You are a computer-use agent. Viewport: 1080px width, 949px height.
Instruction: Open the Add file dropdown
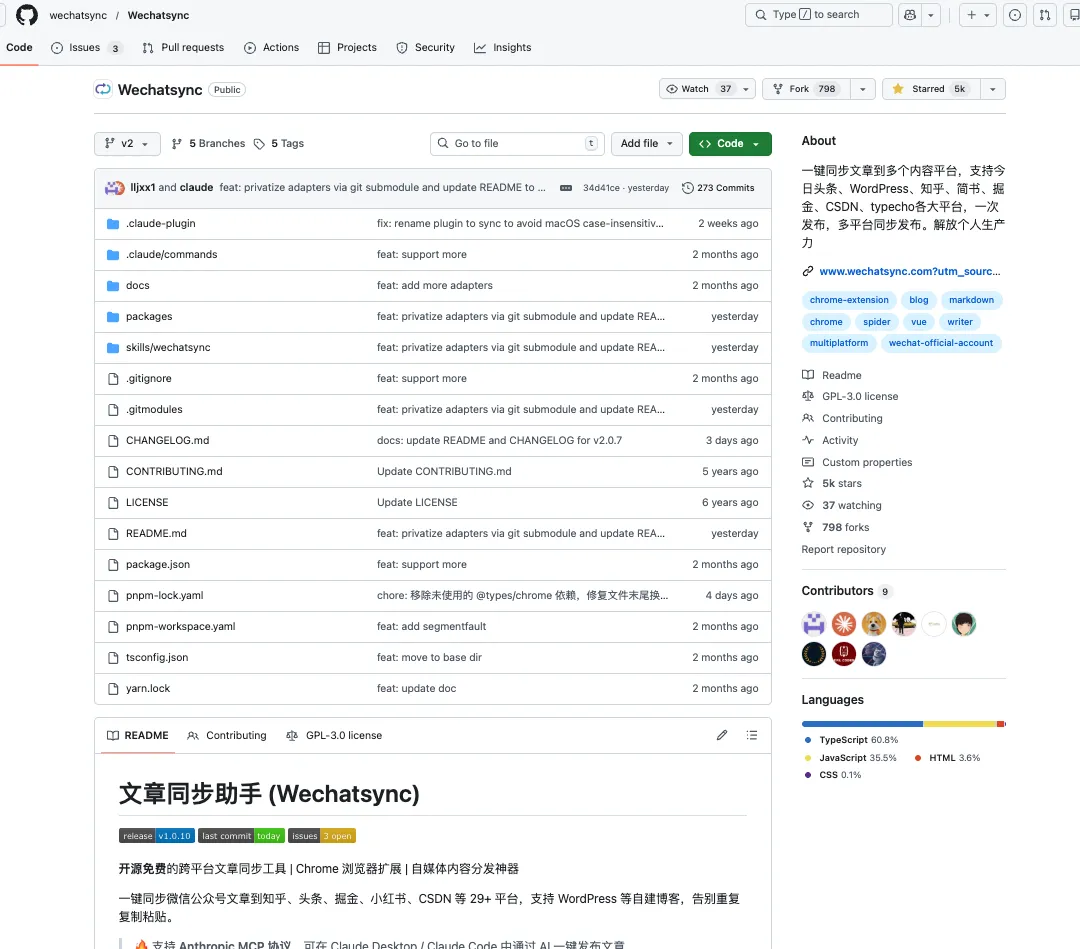coord(646,143)
